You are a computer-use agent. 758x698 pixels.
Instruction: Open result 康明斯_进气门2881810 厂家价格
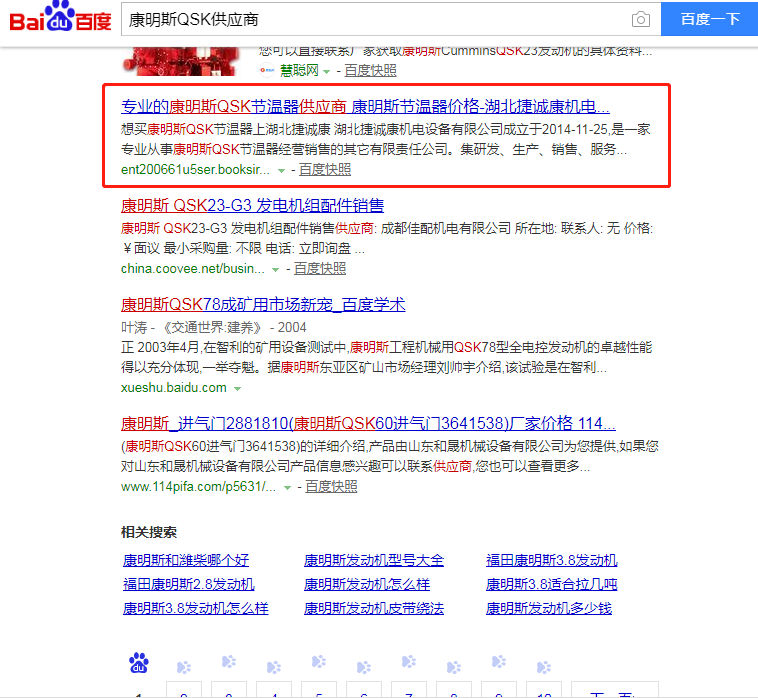pos(368,423)
